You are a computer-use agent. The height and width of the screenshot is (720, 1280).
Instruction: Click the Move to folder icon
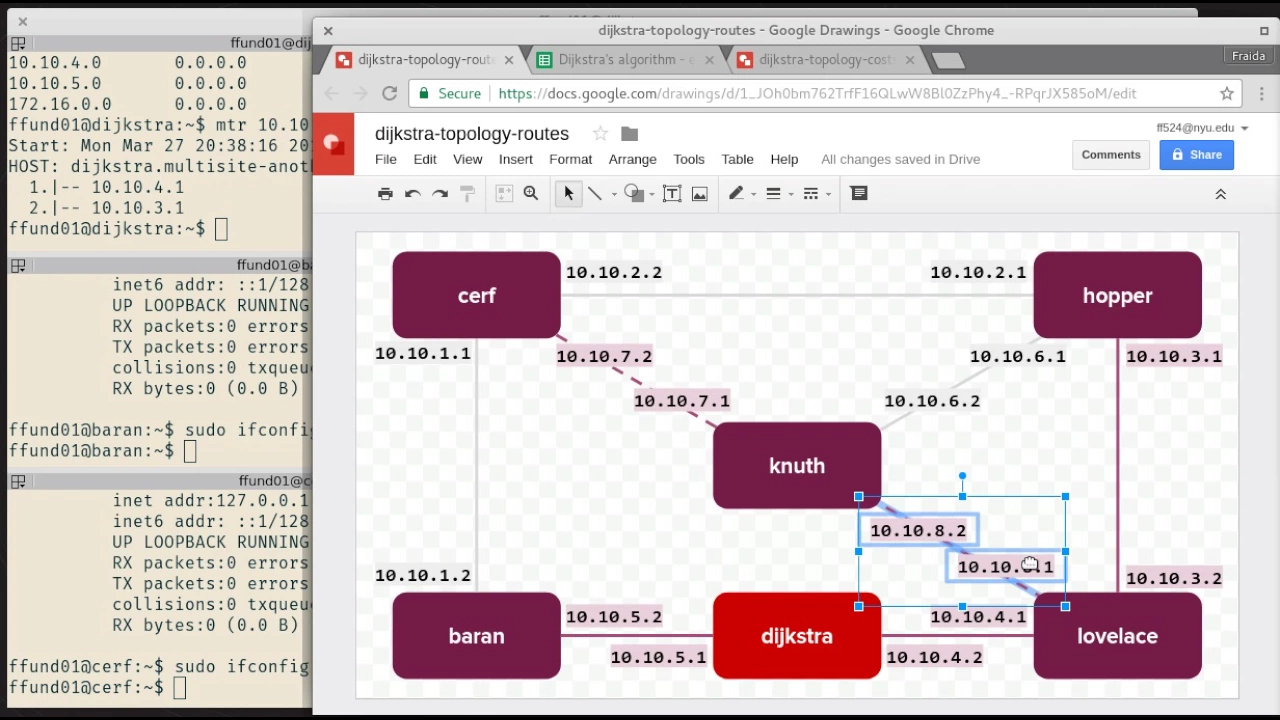pos(629,134)
